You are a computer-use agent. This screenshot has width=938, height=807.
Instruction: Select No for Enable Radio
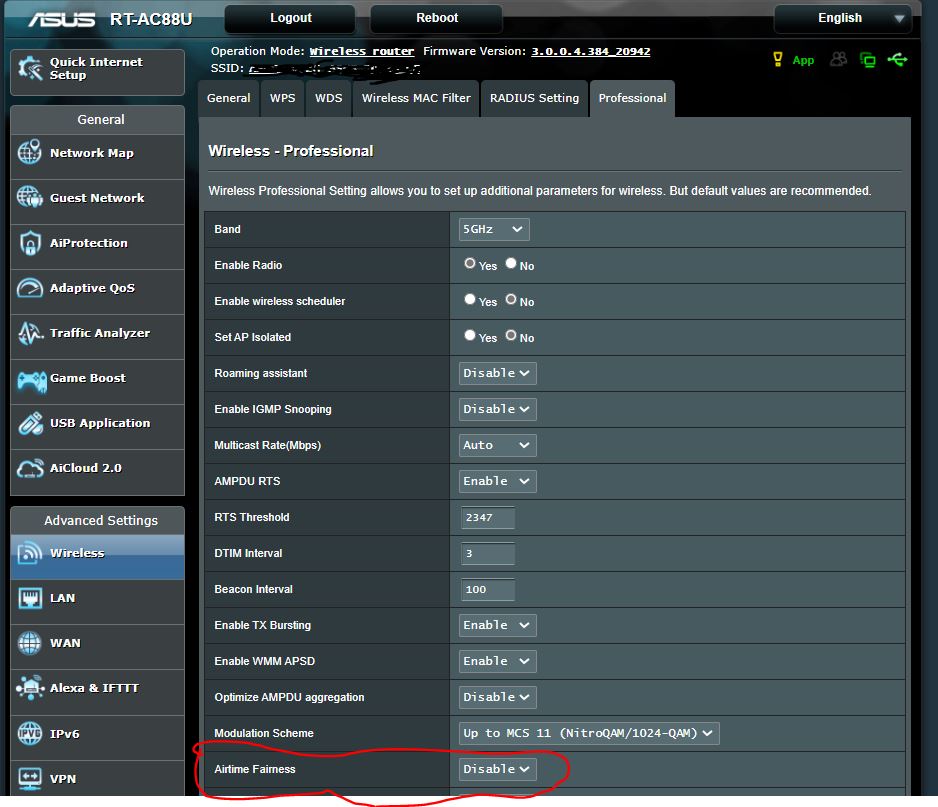(511, 265)
